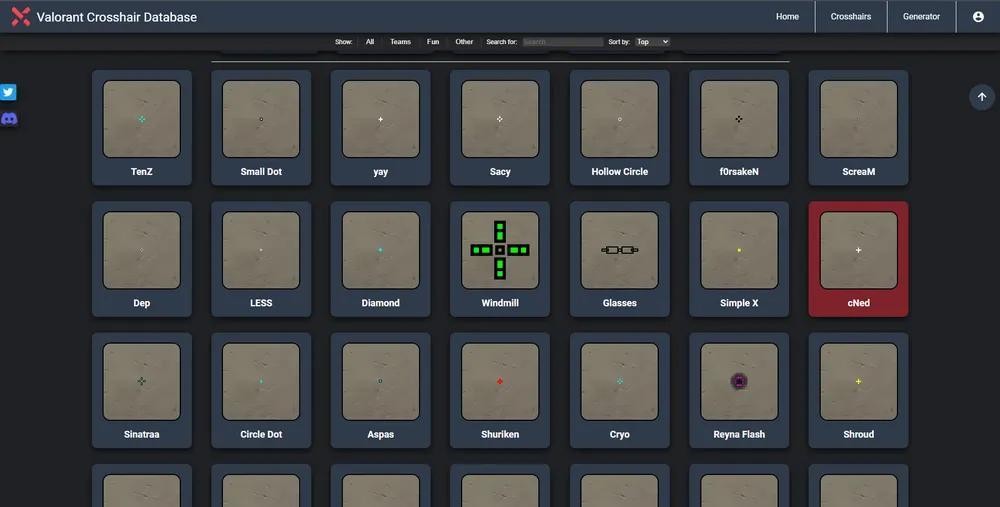Open the user account profile icon

pyautogui.click(x=978, y=17)
